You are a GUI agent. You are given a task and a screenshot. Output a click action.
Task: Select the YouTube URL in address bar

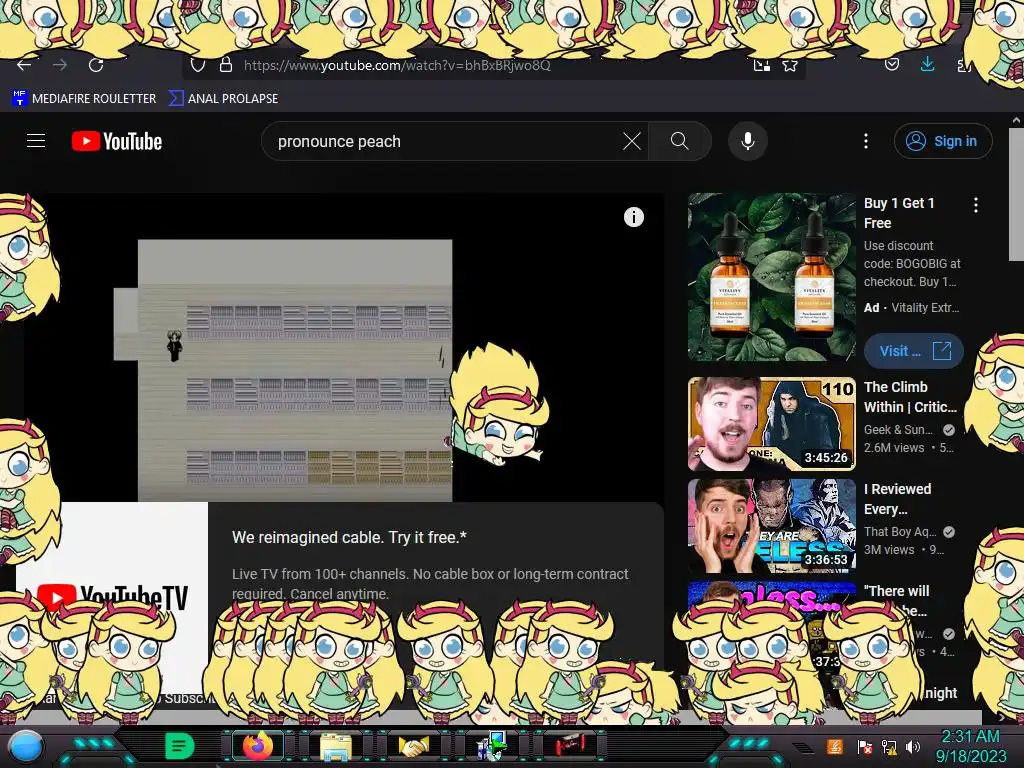tap(397, 65)
